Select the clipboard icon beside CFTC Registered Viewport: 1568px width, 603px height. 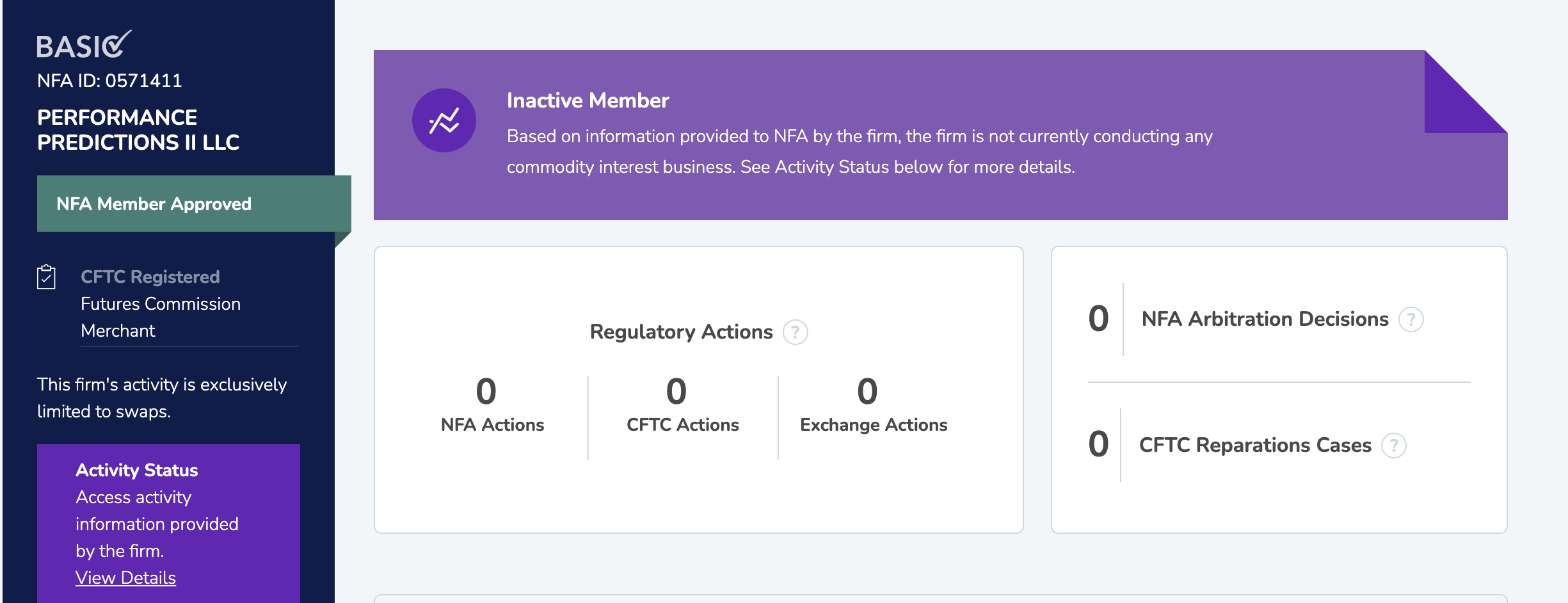point(45,278)
